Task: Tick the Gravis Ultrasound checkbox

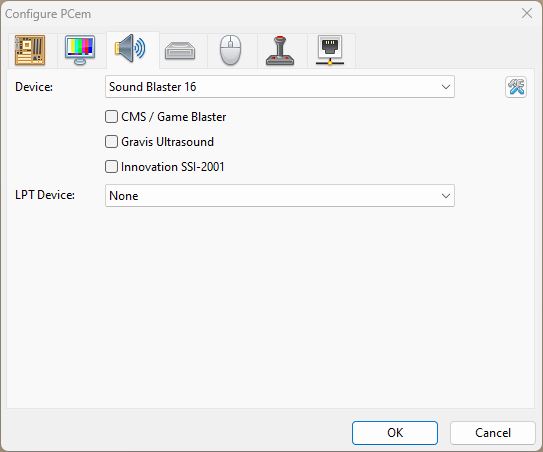Action: tap(112, 142)
